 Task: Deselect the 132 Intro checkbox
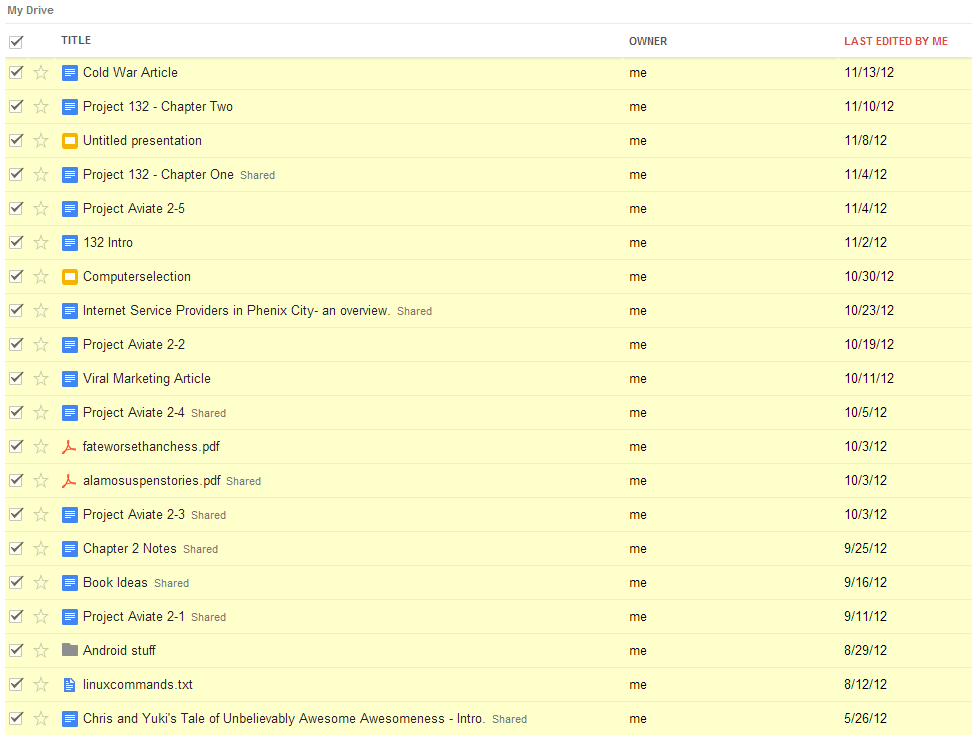tap(16, 242)
